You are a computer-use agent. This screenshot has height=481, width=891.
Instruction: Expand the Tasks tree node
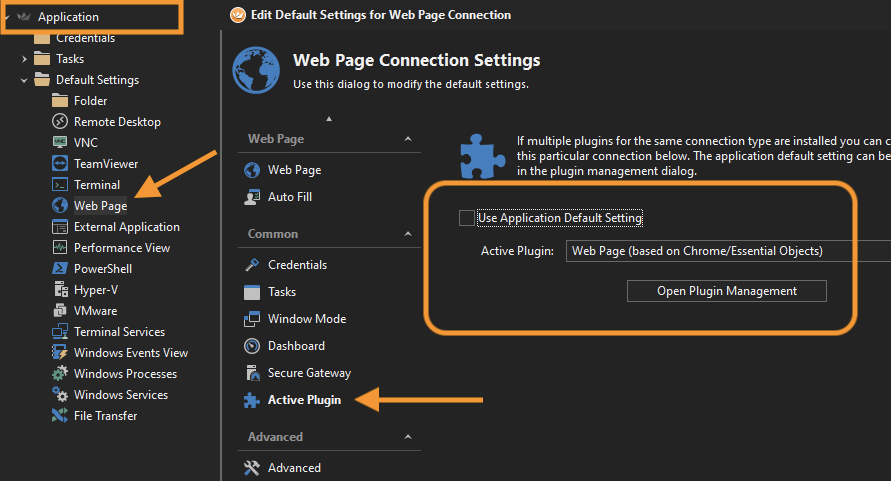tap(25, 59)
